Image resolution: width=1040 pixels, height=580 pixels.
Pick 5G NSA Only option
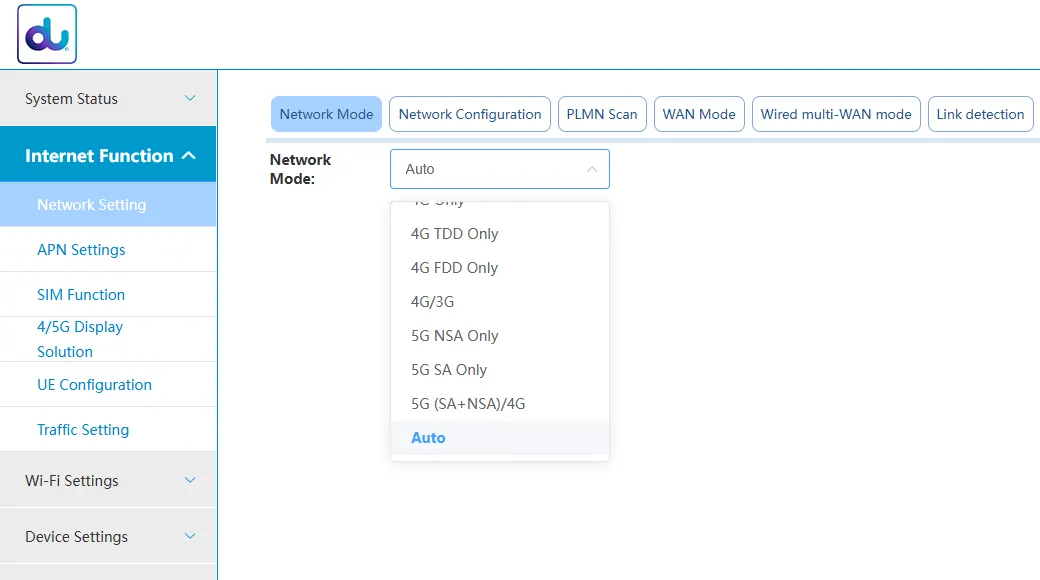pyautogui.click(x=454, y=336)
